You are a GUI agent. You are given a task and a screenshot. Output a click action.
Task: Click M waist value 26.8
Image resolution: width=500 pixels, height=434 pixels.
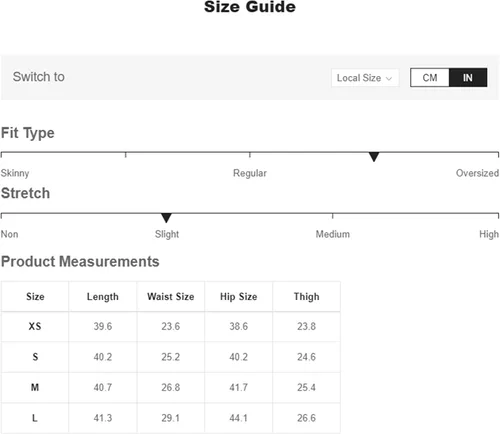click(x=171, y=387)
